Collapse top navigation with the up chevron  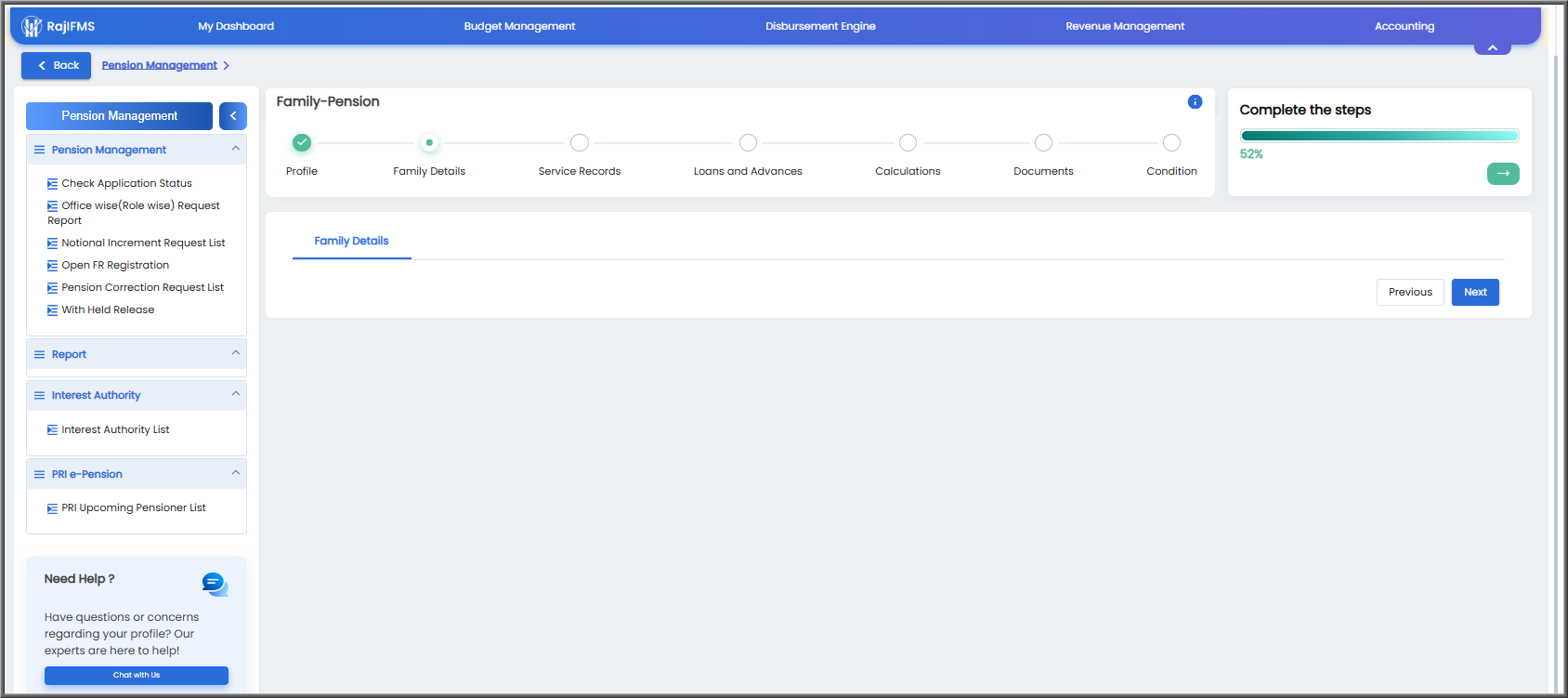[1492, 48]
